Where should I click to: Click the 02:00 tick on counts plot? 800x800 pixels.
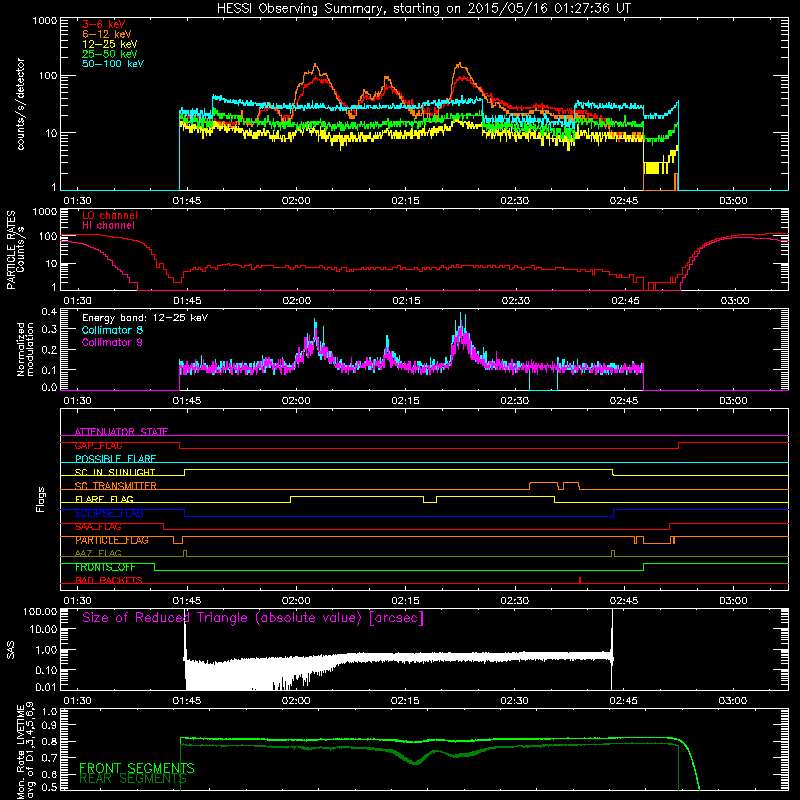[x=296, y=201]
